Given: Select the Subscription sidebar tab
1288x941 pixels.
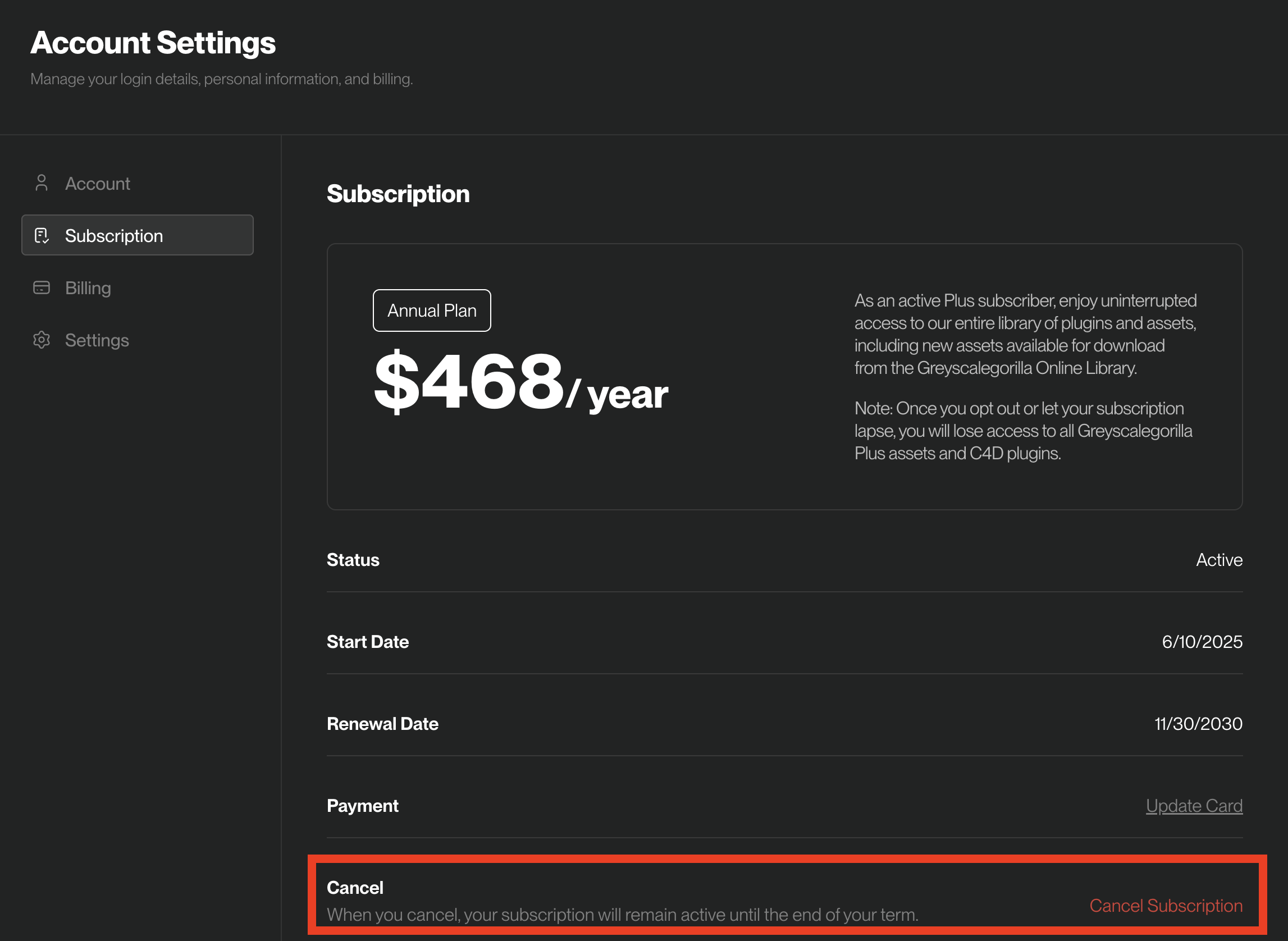Looking at the screenshot, I should pyautogui.click(x=114, y=236).
